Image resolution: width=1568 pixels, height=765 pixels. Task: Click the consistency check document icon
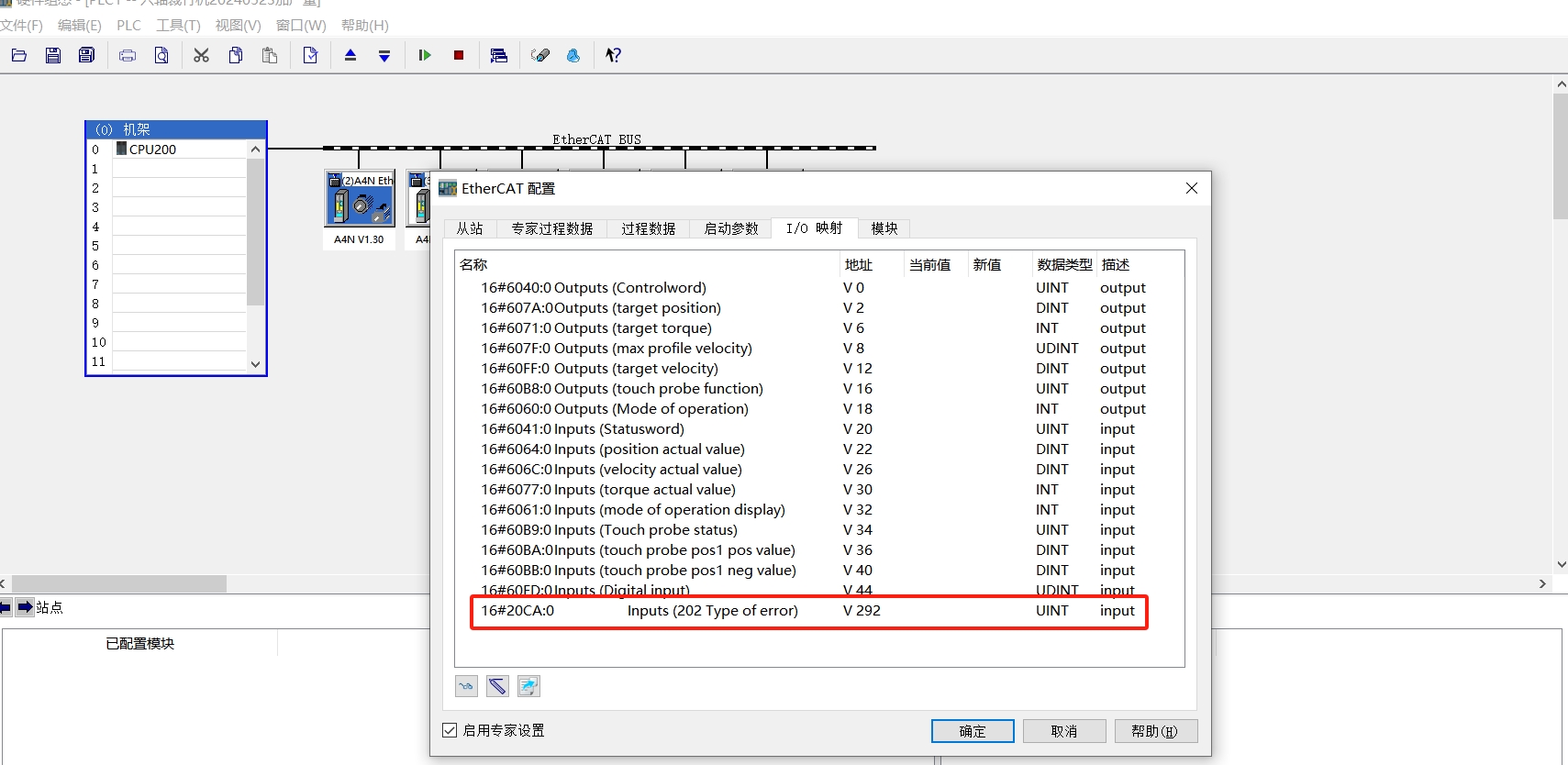tap(310, 55)
